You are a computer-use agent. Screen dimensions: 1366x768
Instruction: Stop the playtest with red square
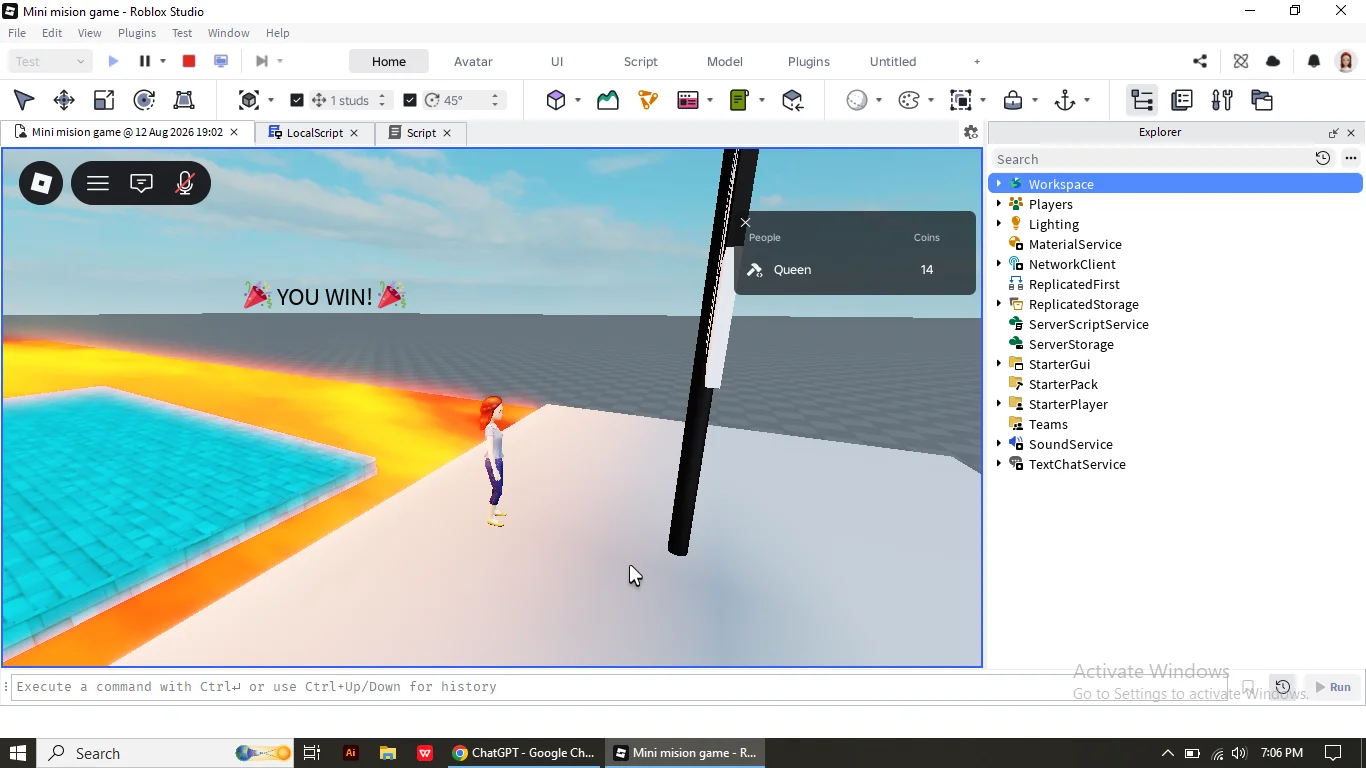tap(189, 61)
